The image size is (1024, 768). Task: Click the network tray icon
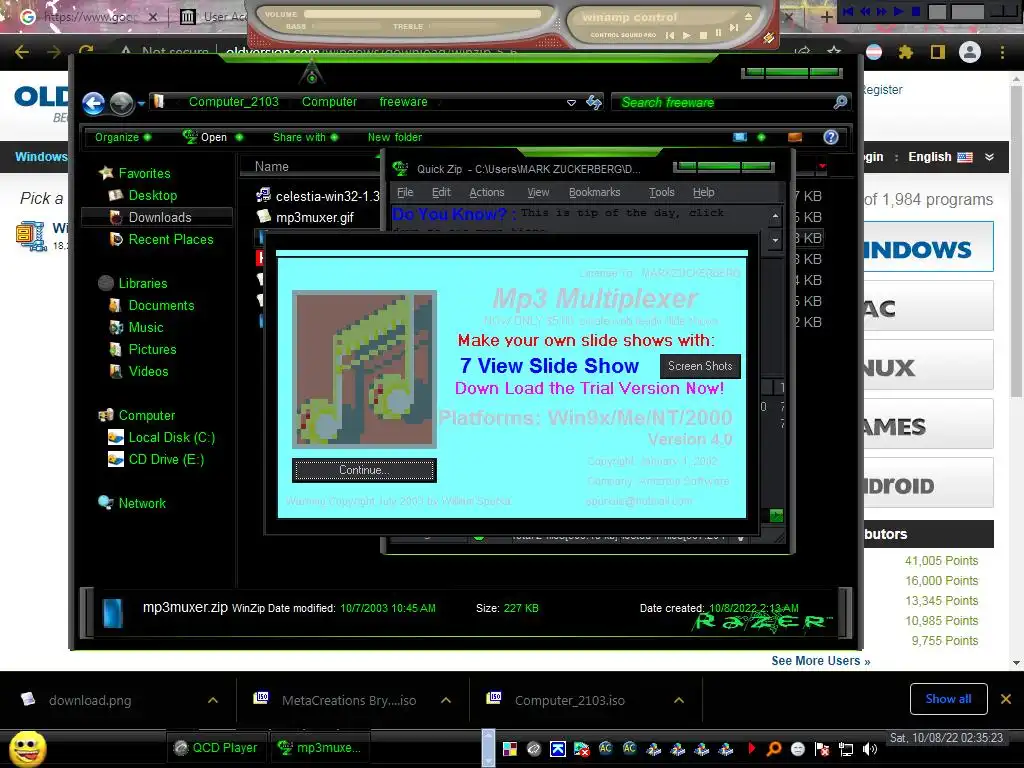pyautogui.click(x=846, y=749)
